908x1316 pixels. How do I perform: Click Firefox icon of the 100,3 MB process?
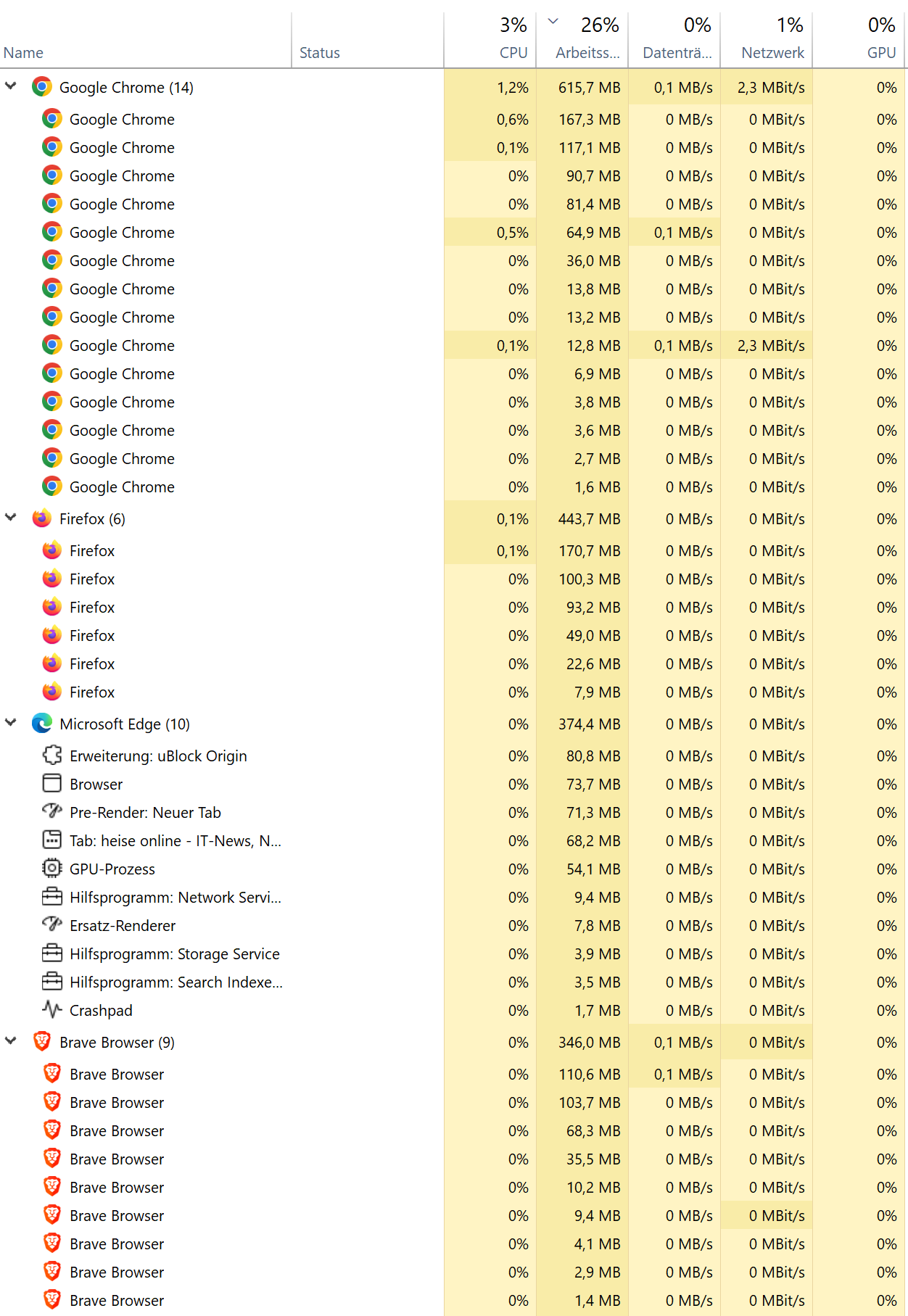[x=52, y=579]
